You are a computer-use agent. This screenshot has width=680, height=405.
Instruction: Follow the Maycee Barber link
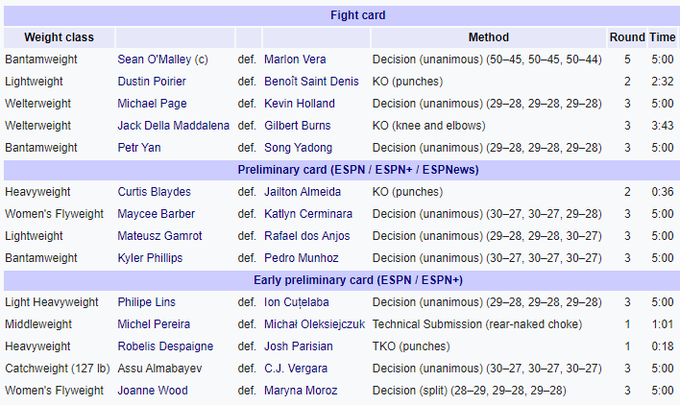point(156,213)
